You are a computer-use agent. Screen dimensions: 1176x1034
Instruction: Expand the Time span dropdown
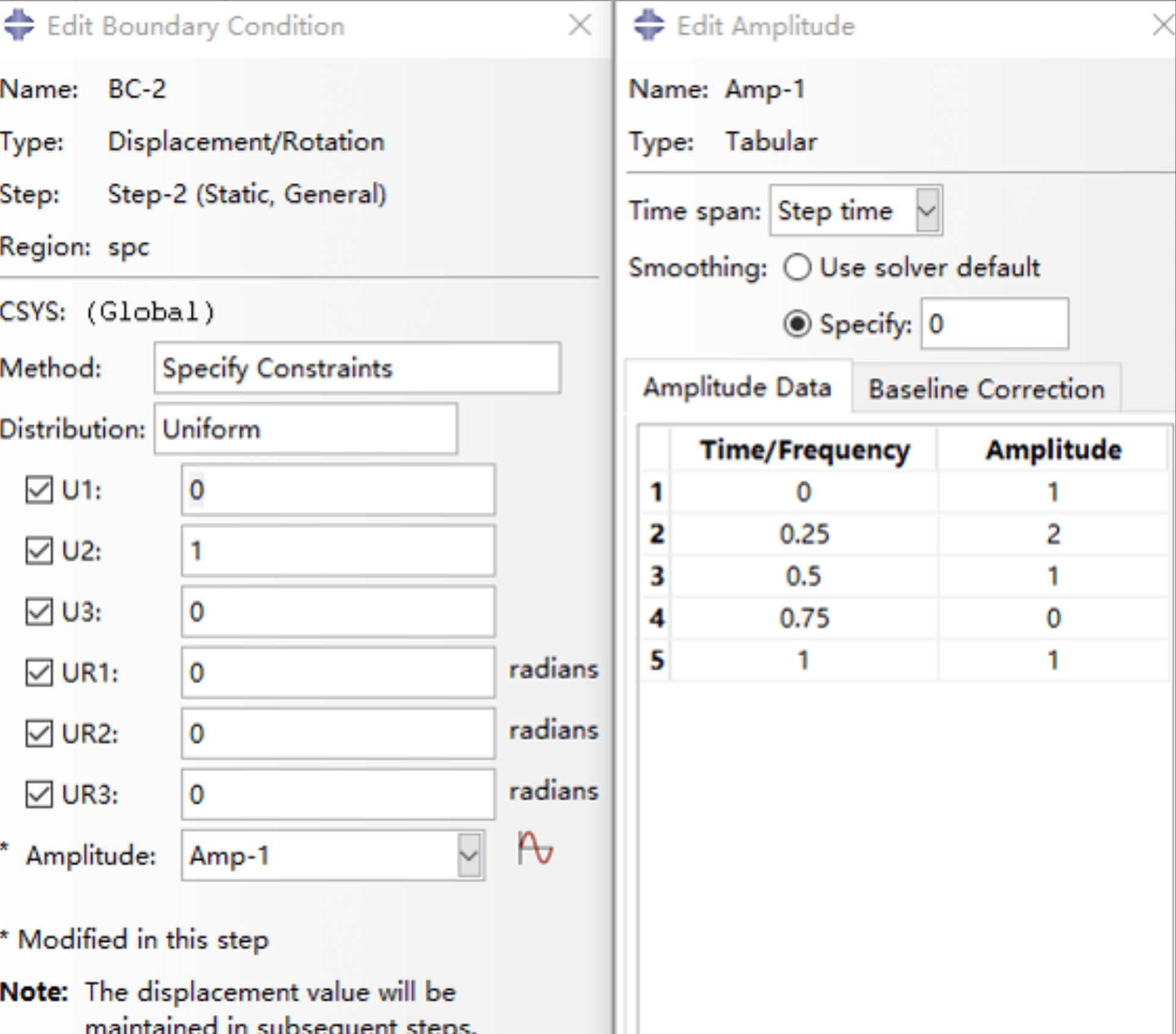[927, 211]
